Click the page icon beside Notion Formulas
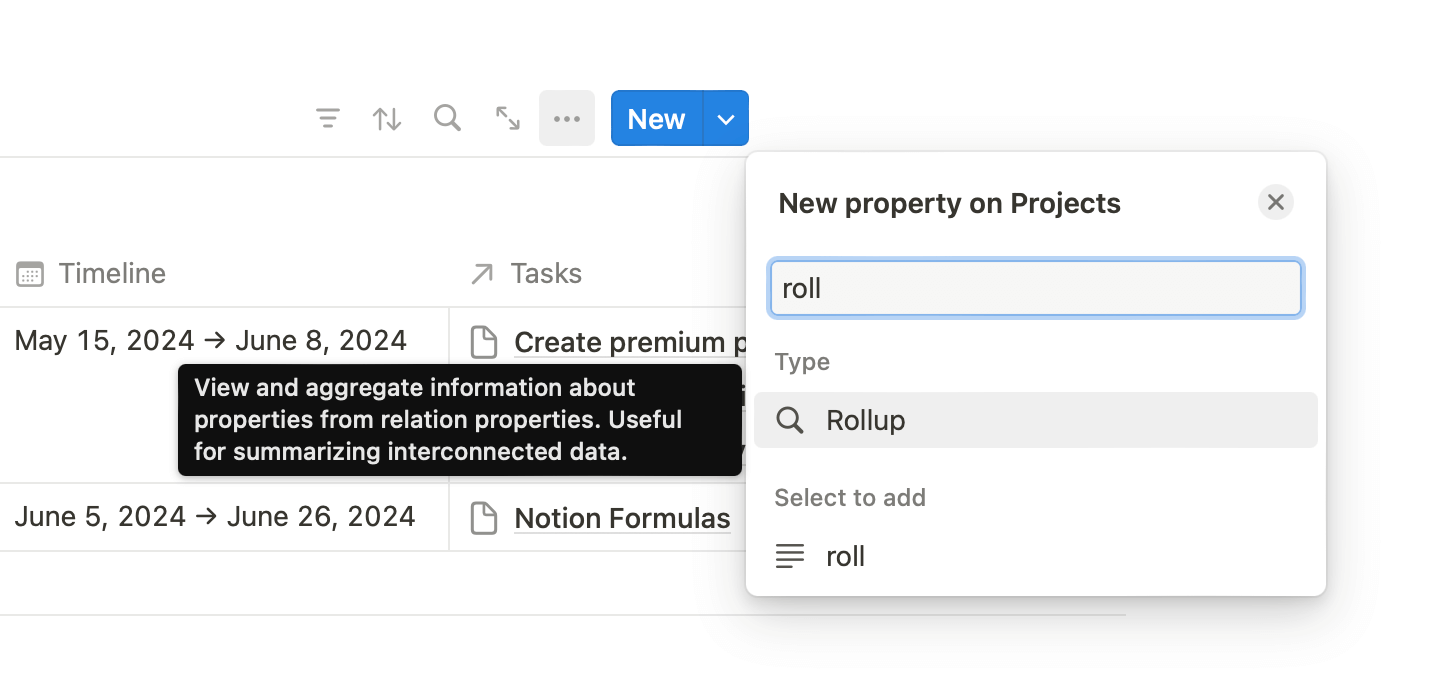The image size is (1450, 686). coord(484,517)
